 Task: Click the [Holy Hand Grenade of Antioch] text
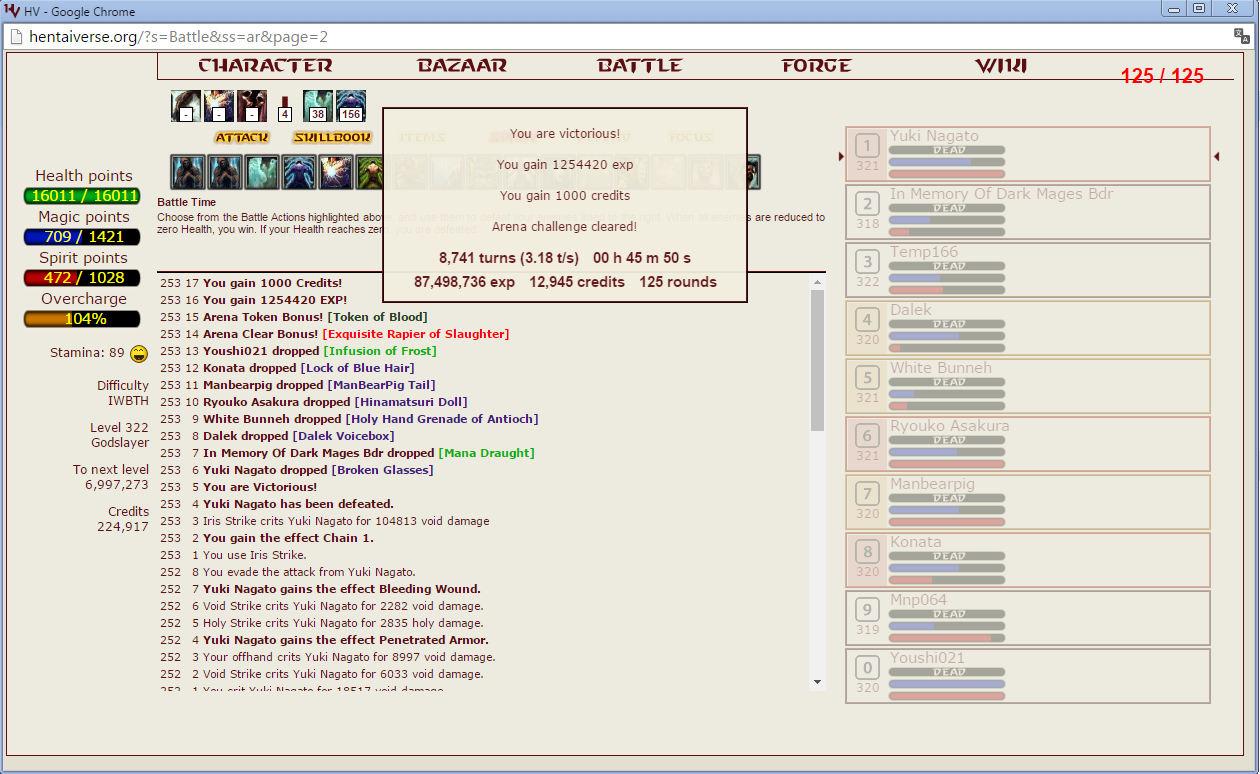(x=442, y=419)
